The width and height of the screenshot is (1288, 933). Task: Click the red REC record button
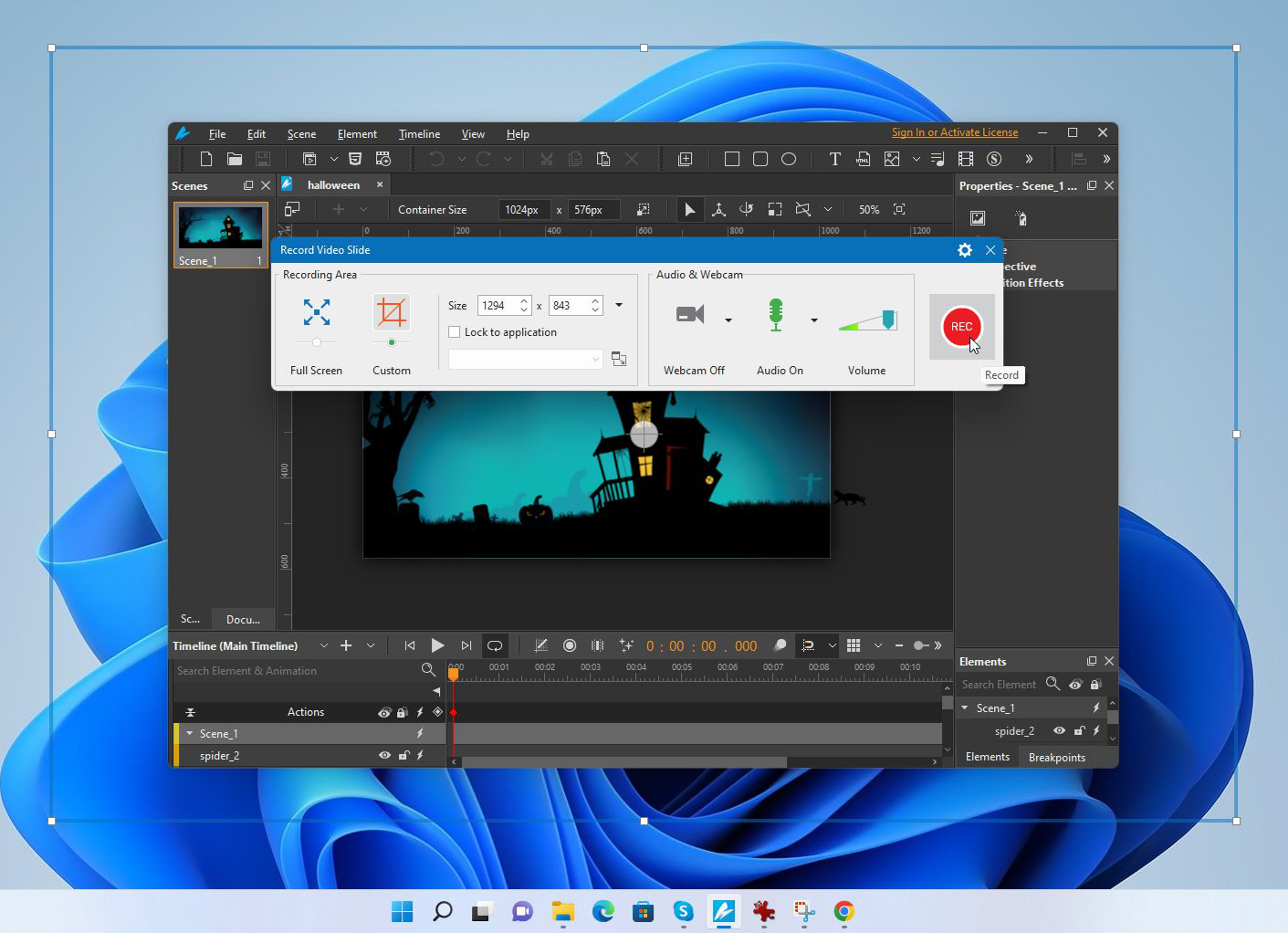[961, 327]
